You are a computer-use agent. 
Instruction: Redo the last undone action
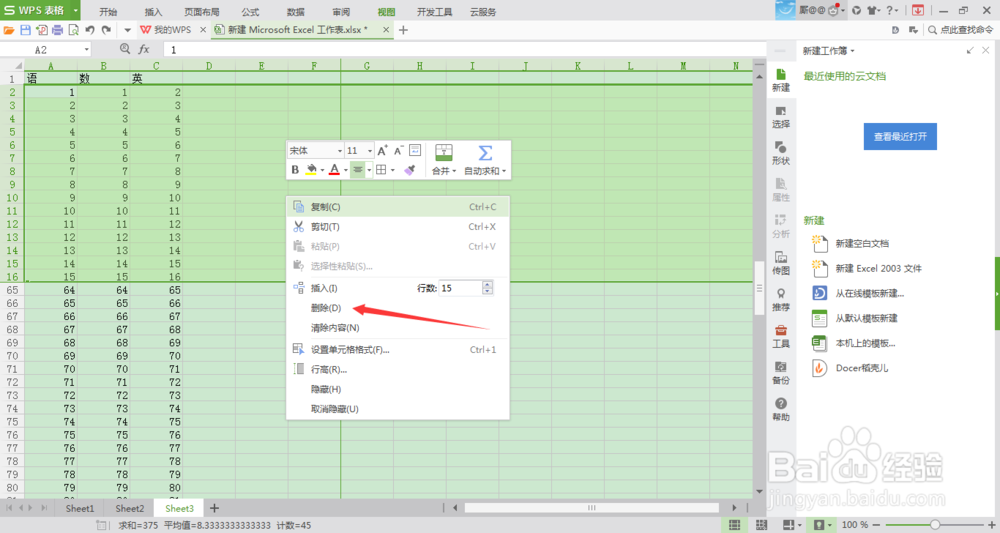tap(107, 30)
